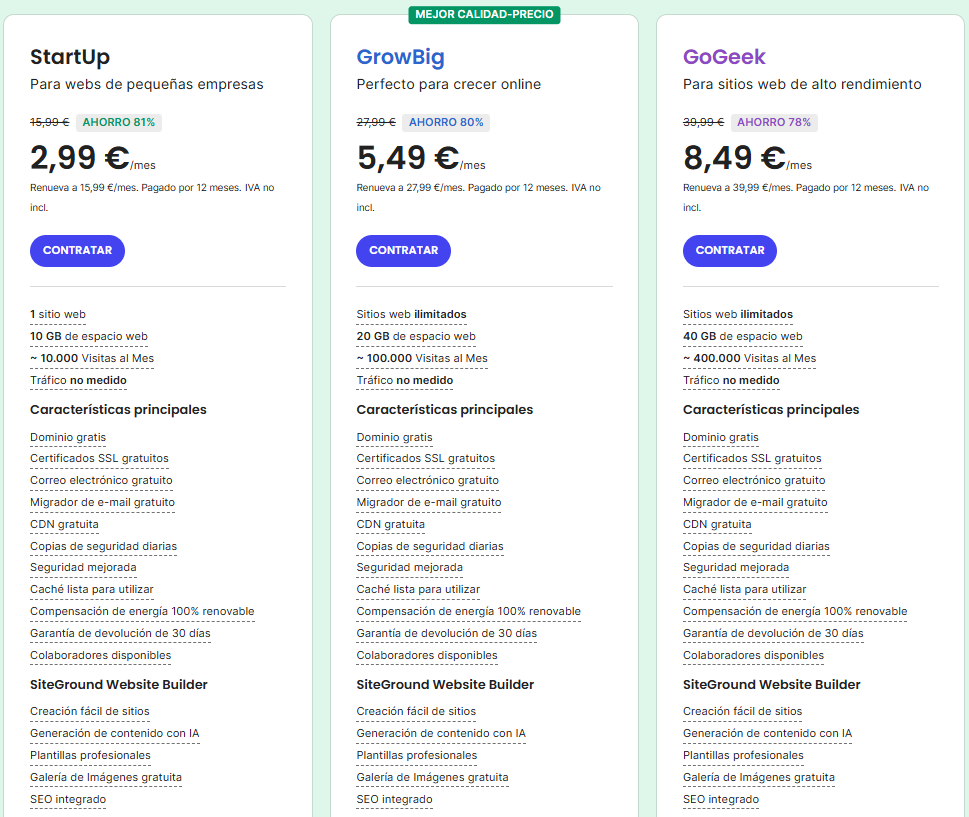
Task: Click 'AHORRO 81%' badge in StartUp
Action: pos(118,123)
